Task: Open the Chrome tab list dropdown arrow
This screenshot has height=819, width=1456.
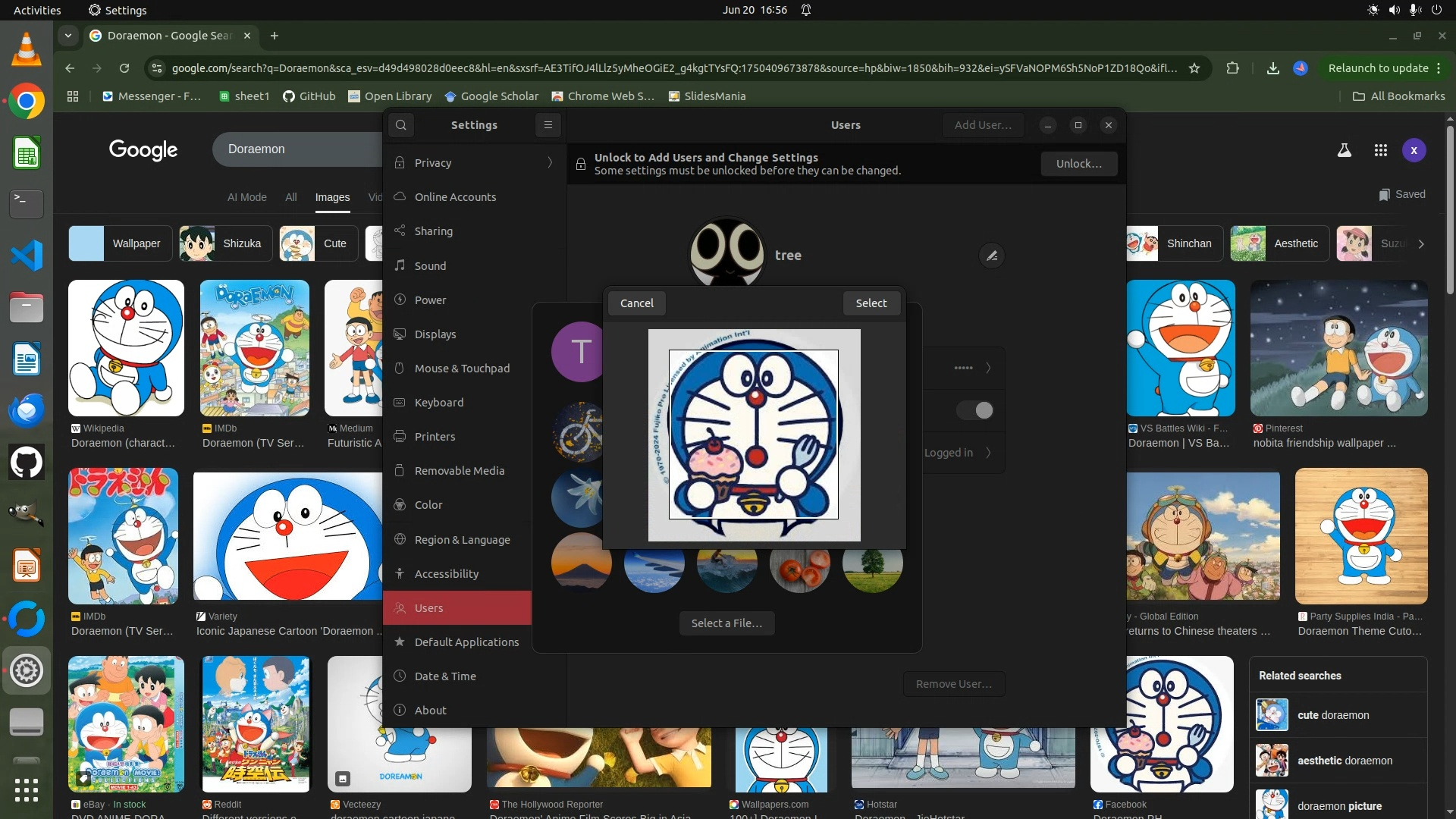Action: pyautogui.click(x=68, y=36)
